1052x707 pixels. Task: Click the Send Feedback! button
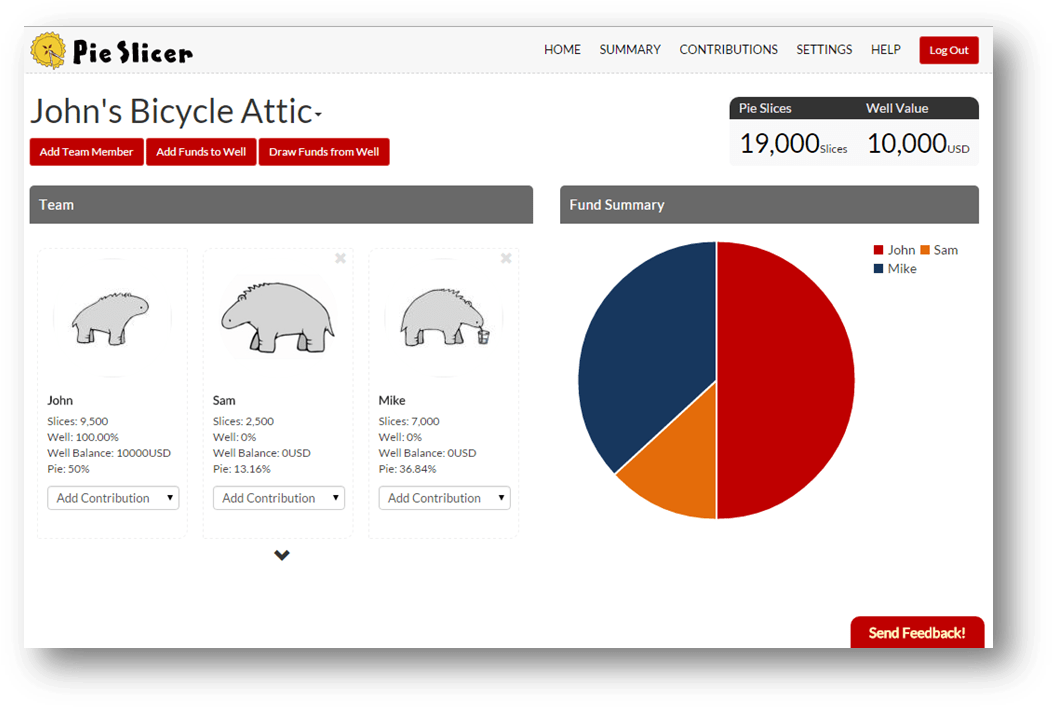pos(917,633)
